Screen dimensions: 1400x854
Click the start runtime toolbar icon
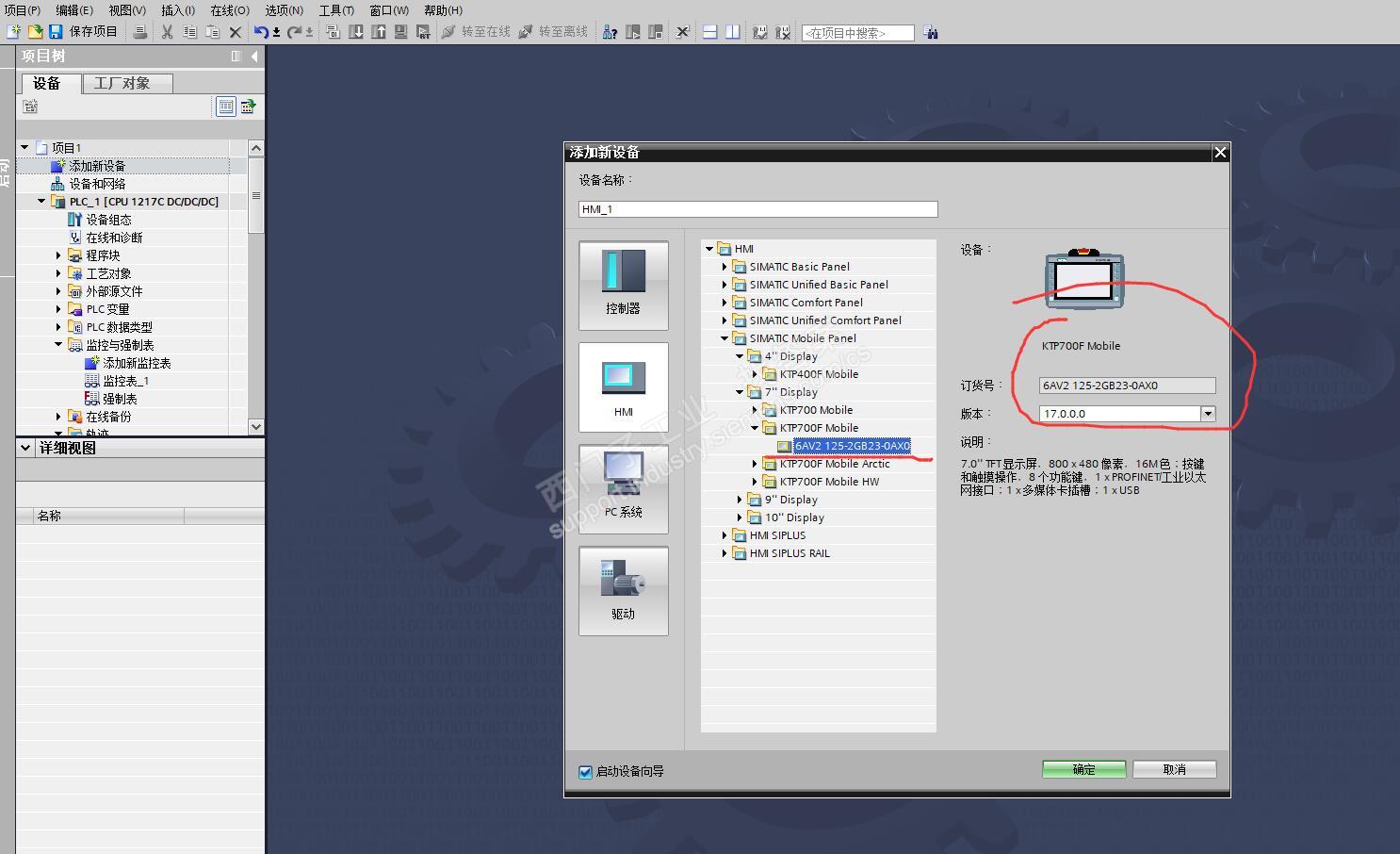[x=423, y=32]
